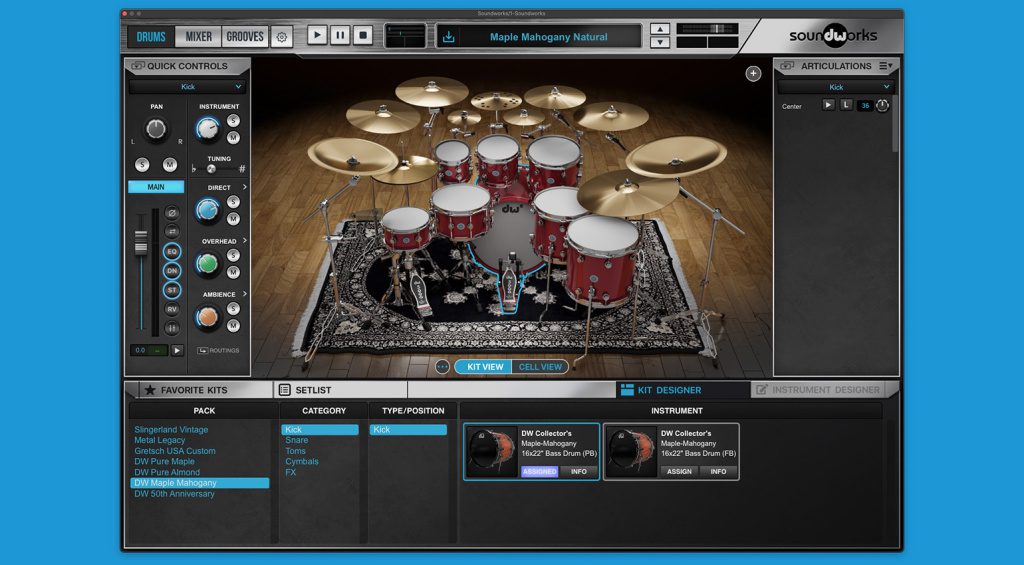The width and height of the screenshot is (1024, 565).
Task: Click the Pan knob
Action: tap(156, 129)
